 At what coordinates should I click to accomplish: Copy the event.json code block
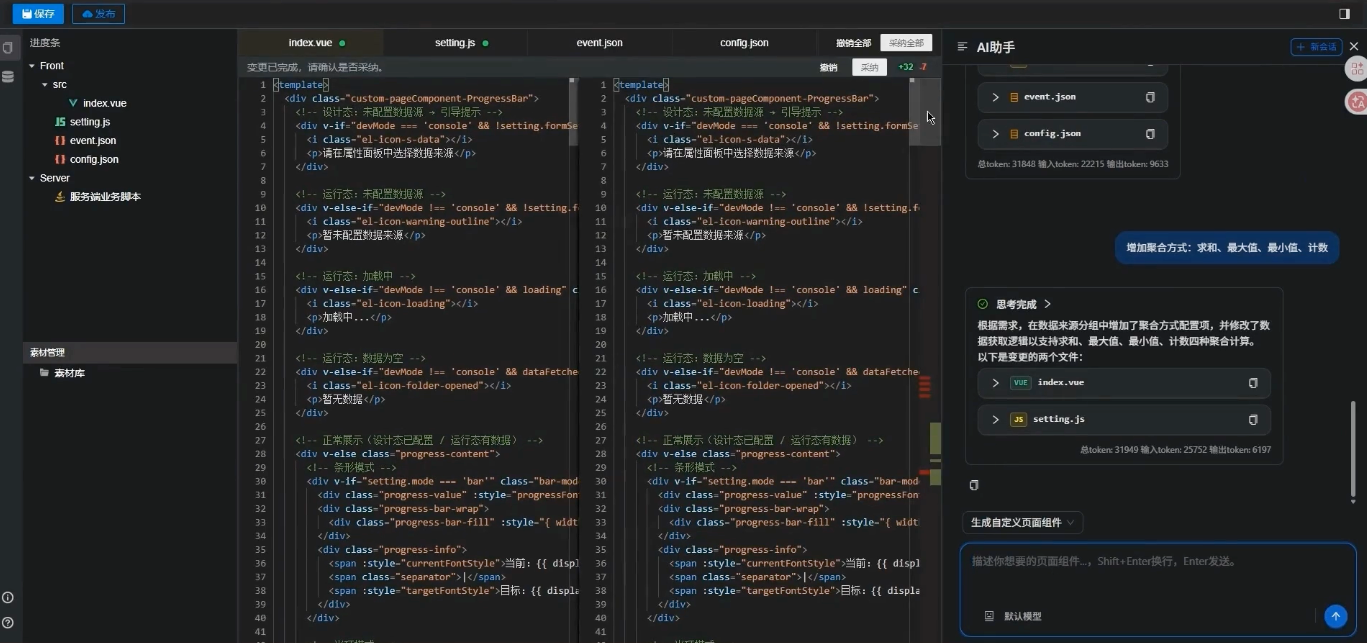point(1150,97)
